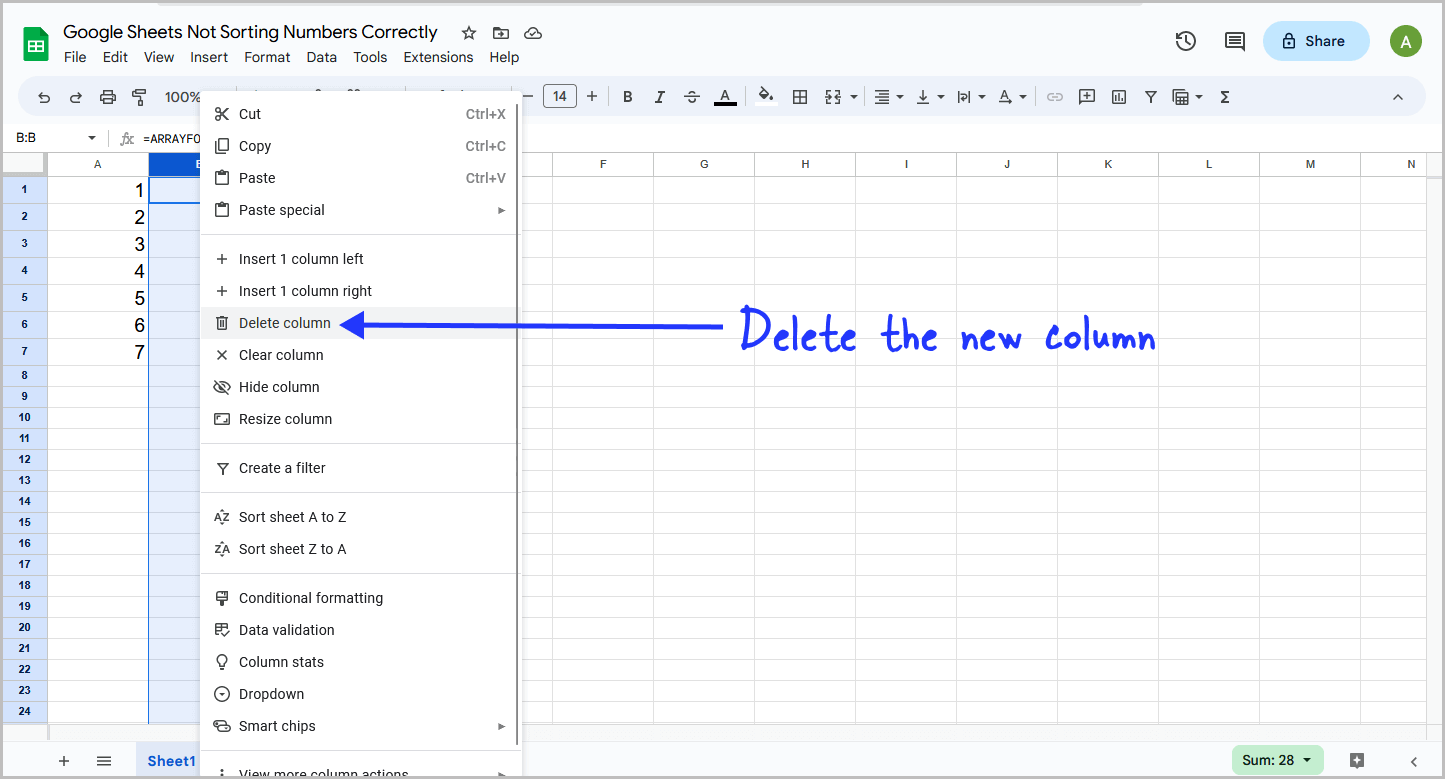
Task: Click the move to folder icon
Action: [501, 33]
